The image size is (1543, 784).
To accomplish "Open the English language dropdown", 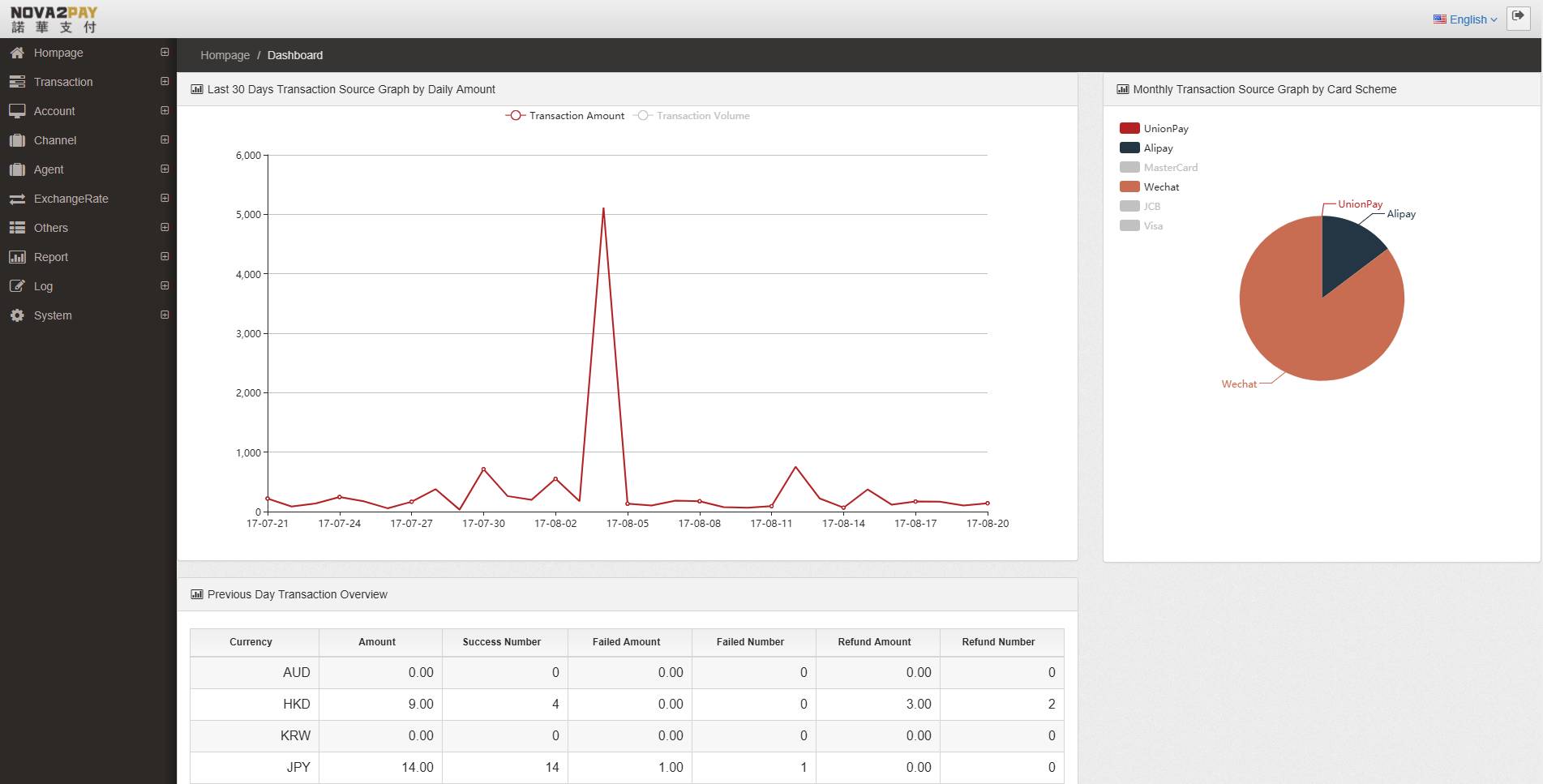I will [x=1465, y=19].
